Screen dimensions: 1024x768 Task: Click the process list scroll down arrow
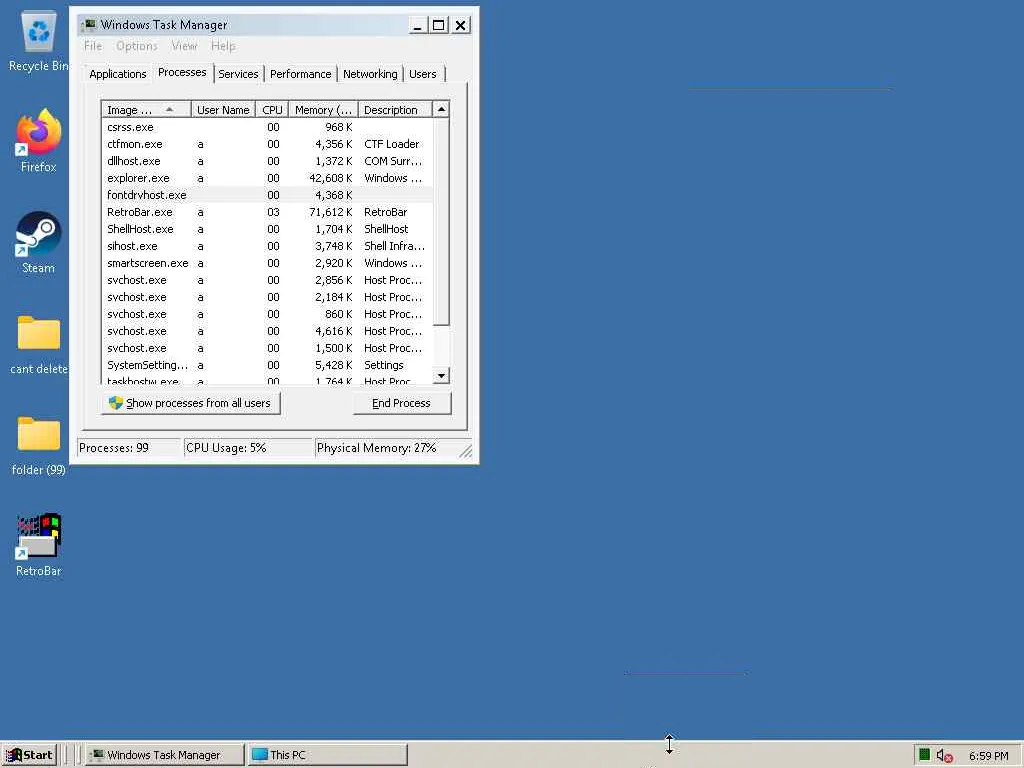441,376
